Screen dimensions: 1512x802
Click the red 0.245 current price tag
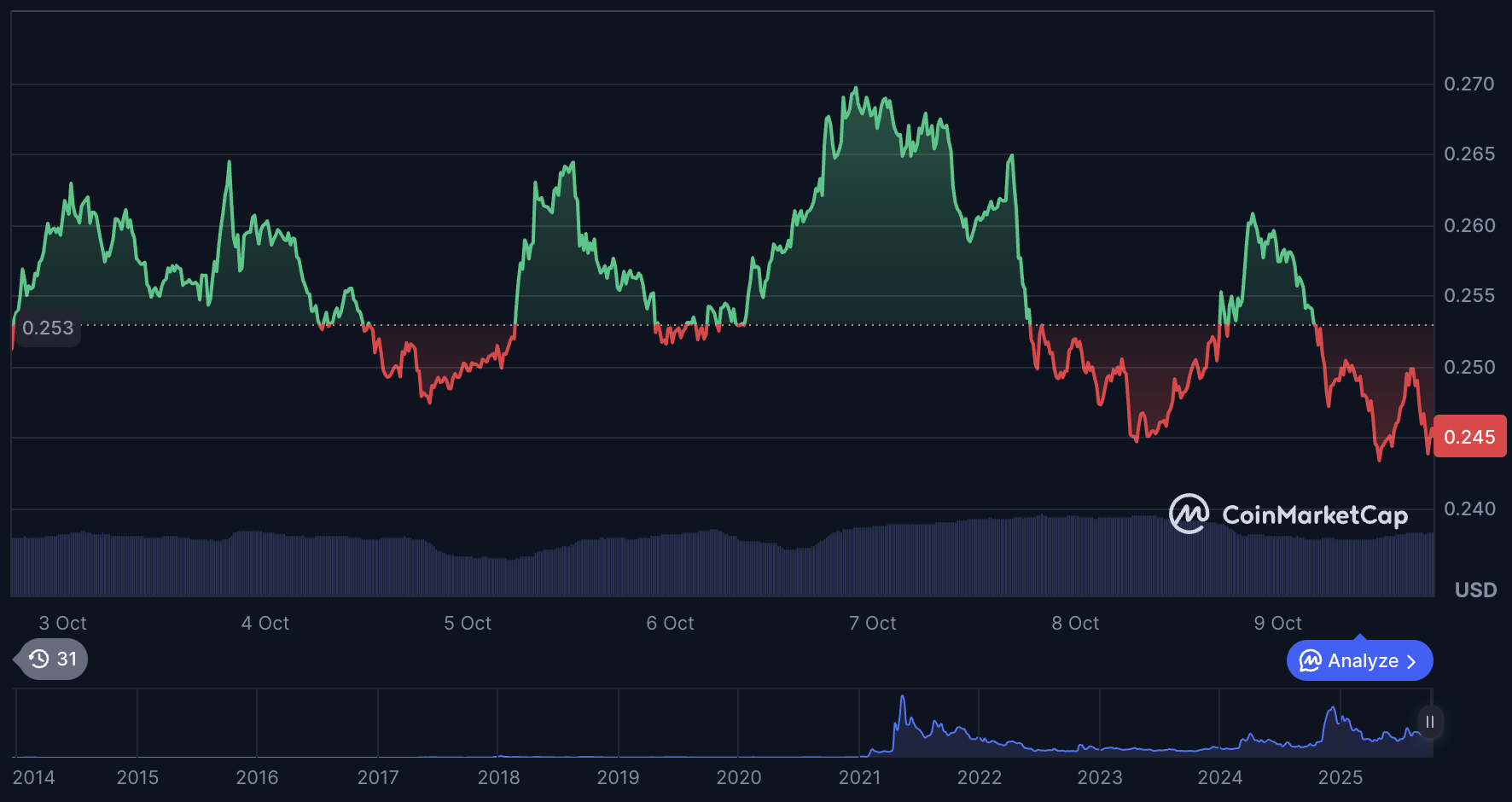pyautogui.click(x=1469, y=437)
